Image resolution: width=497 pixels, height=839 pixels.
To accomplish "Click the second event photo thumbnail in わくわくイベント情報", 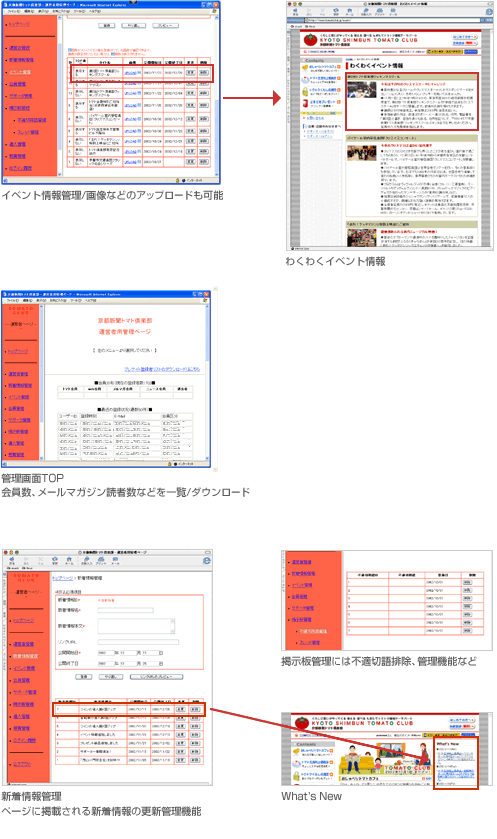I will pyautogui.click(x=362, y=152).
